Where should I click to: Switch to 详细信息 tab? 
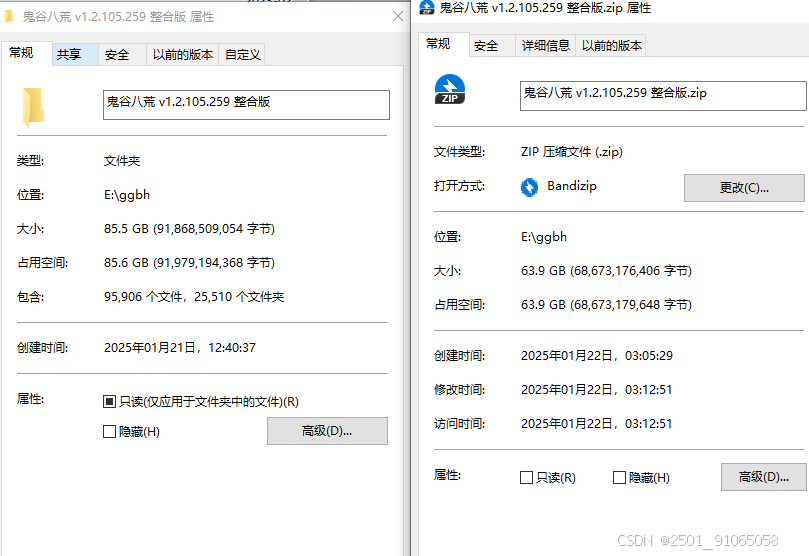(x=545, y=46)
